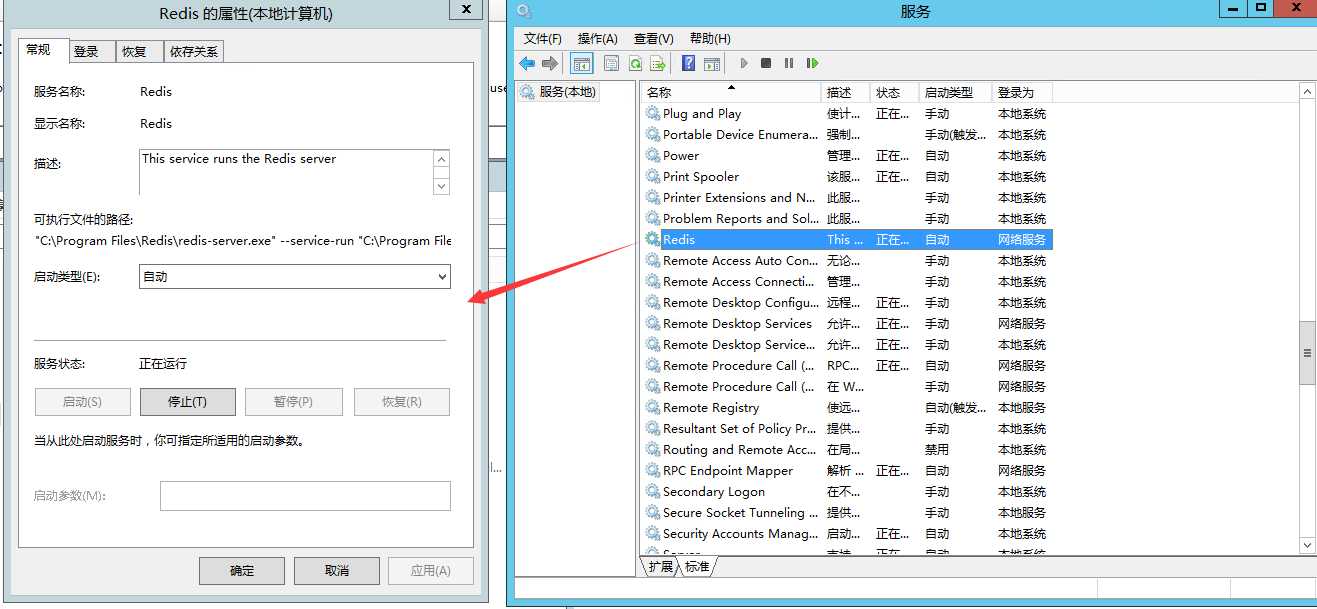
Task: Click the Start Service play icon
Action: [744, 63]
